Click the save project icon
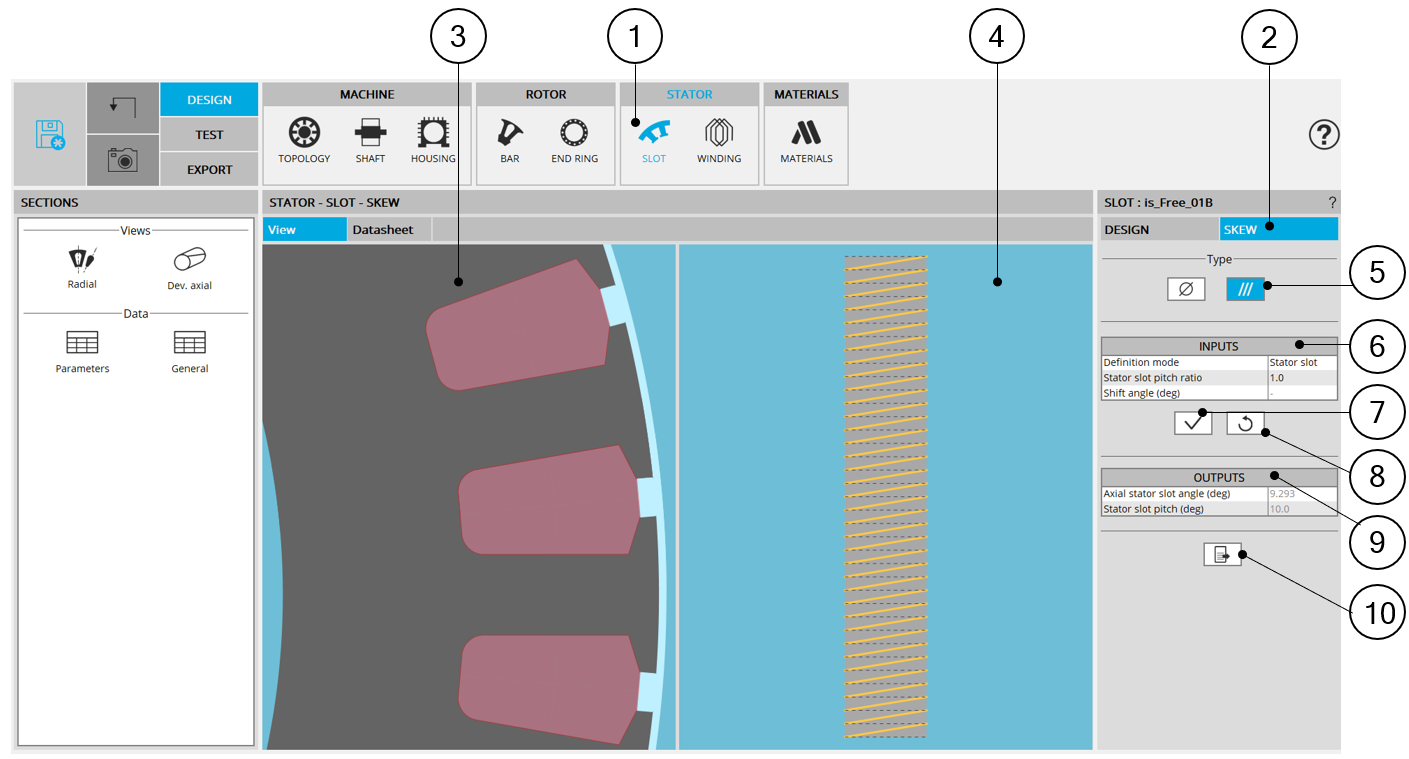Image resolution: width=1409 pixels, height=759 pixels. point(50,134)
